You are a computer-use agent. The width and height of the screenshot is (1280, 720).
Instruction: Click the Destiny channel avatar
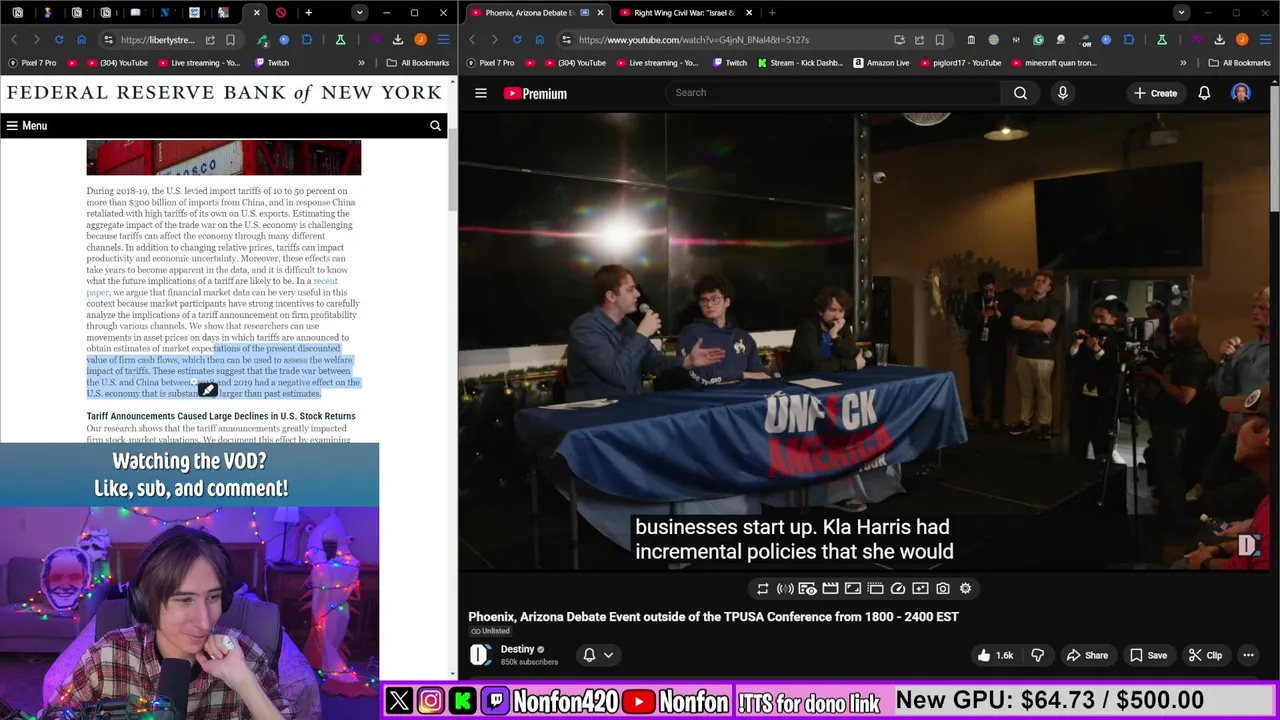tap(480, 655)
